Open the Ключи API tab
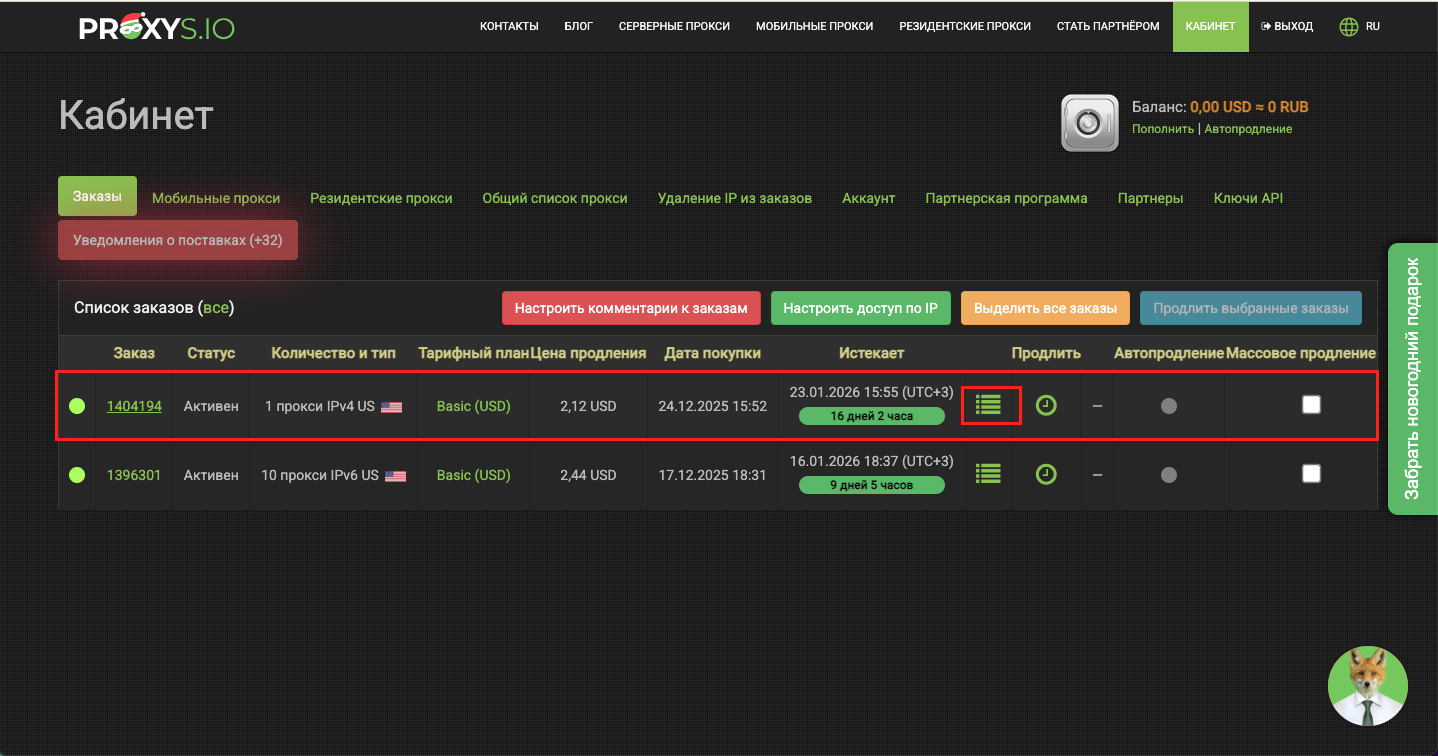 pyautogui.click(x=1248, y=198)
